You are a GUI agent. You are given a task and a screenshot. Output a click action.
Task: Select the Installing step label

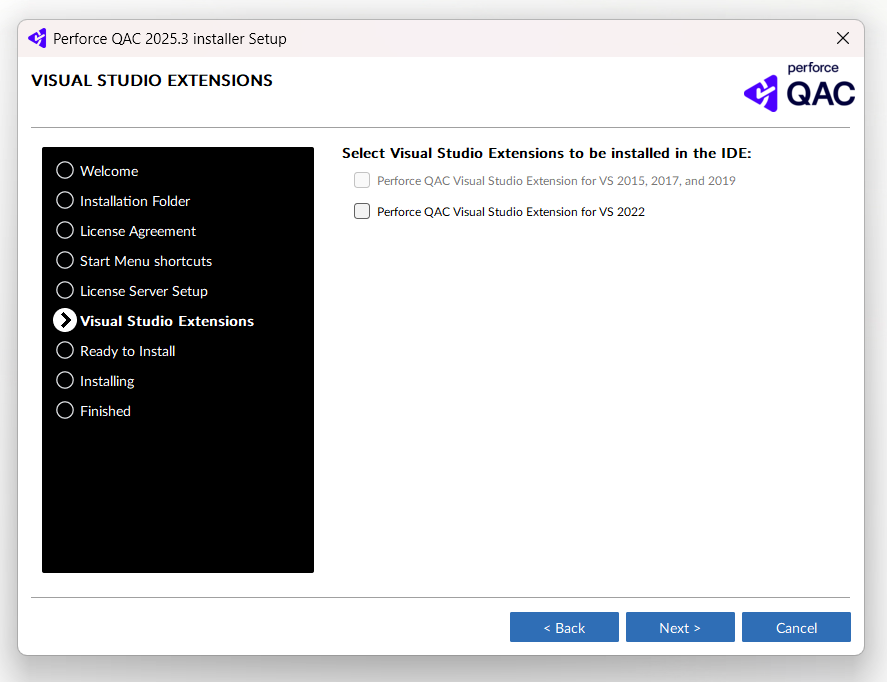coord(107,381)
